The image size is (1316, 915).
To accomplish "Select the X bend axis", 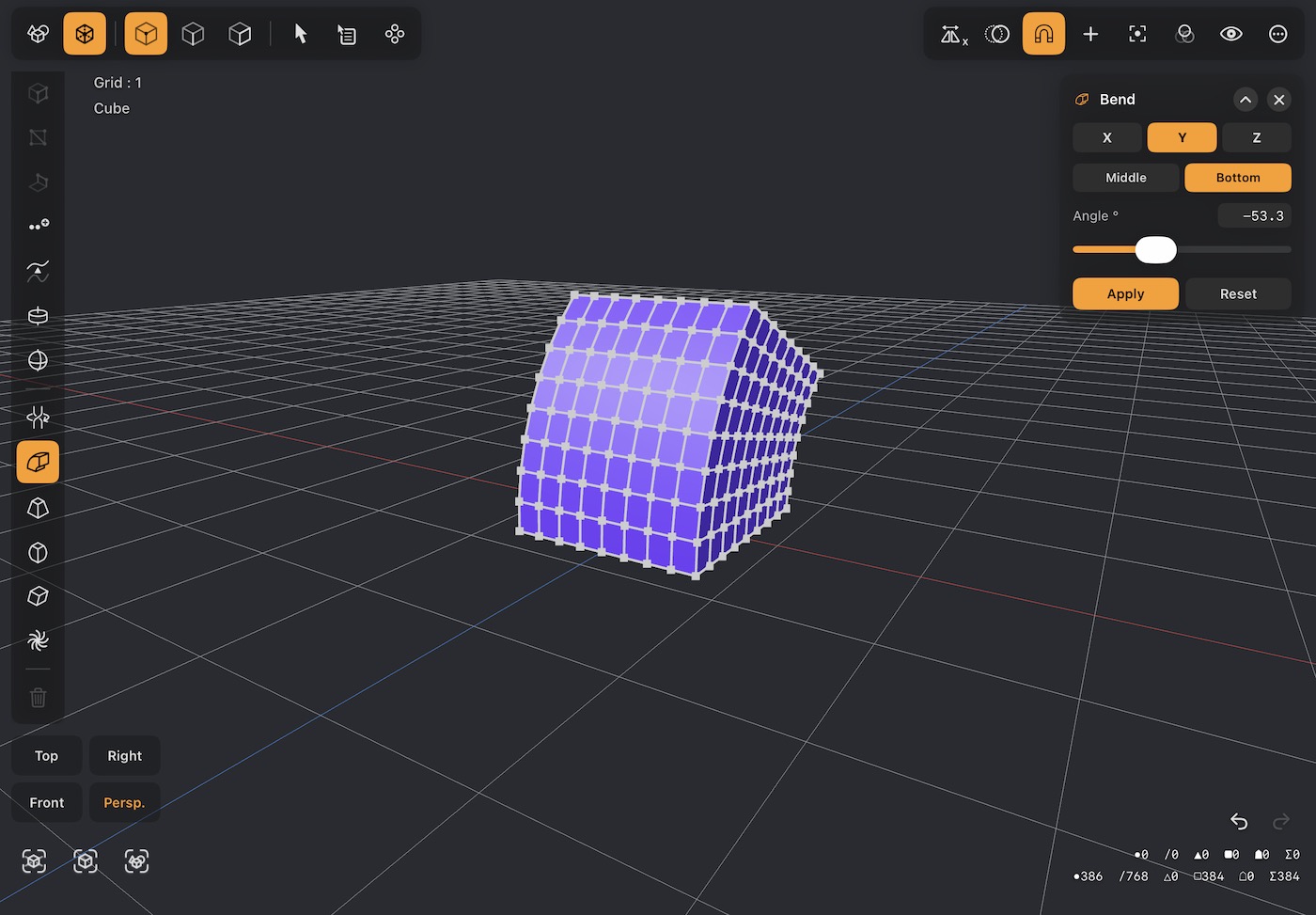I will pyautogui.click(x=1107, y=137).
